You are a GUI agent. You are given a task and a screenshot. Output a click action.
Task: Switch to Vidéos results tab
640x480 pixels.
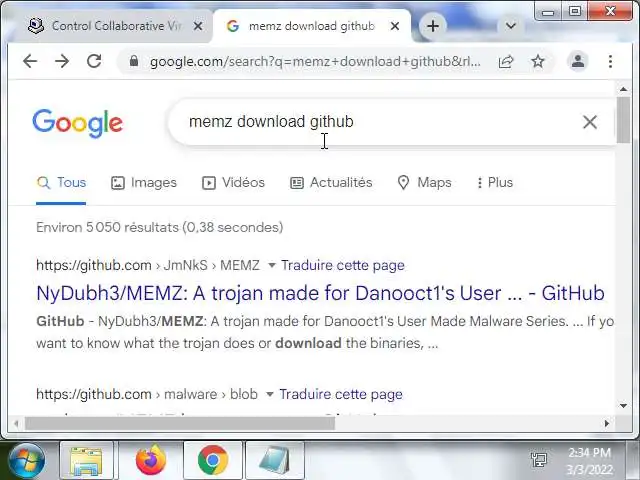(x=233, y=182)
